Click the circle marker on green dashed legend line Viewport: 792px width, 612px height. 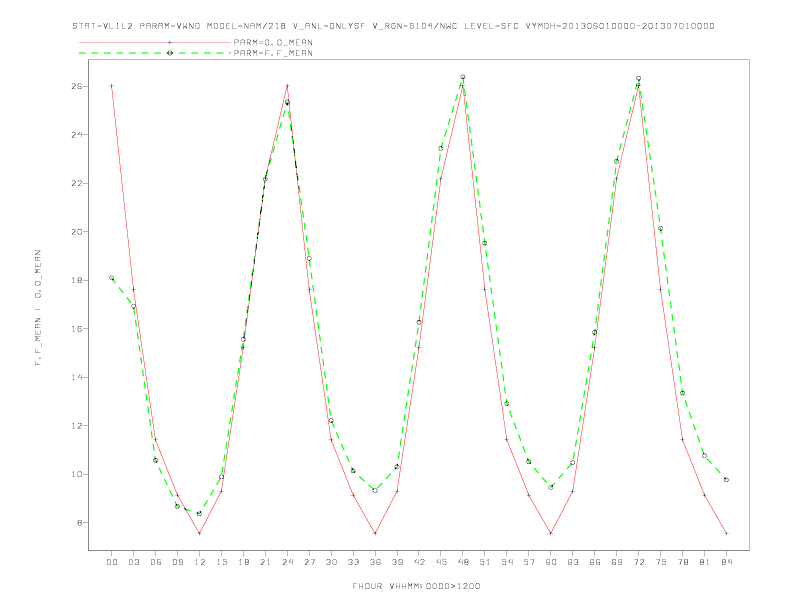pos(170,53)
